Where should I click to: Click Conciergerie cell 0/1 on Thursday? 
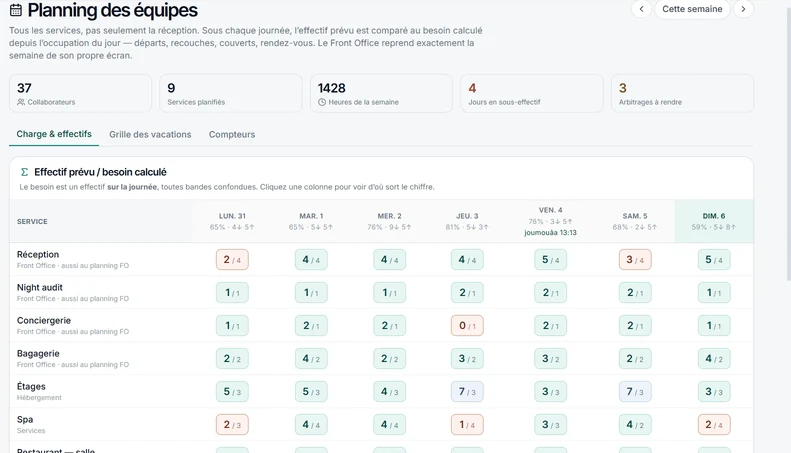point(467,325)
